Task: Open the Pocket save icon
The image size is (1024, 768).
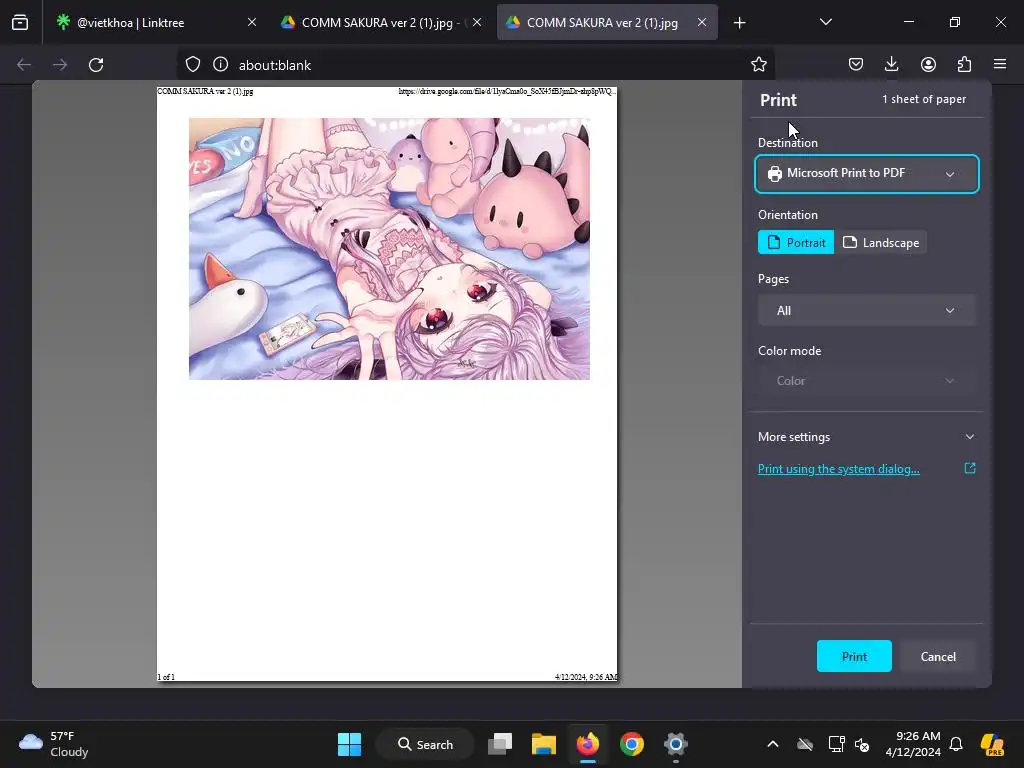Action: pyautogui.click(x=856, y=64)
